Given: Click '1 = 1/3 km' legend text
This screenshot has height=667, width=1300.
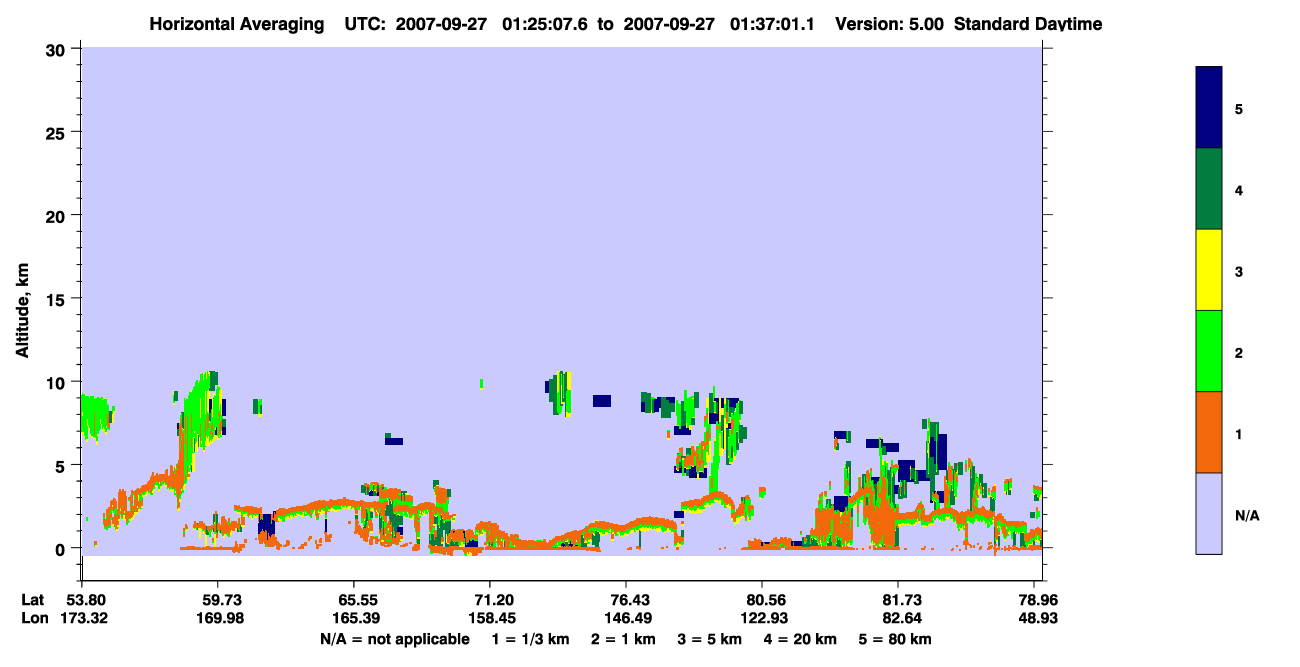Looking at the screenshot, I should [530, 639].
